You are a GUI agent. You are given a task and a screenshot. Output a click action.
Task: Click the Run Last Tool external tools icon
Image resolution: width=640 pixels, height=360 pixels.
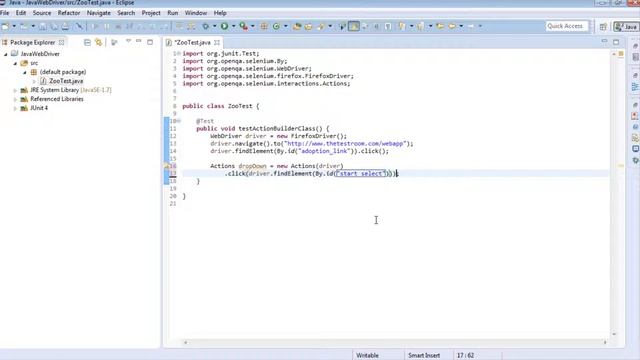click(244, 26)
